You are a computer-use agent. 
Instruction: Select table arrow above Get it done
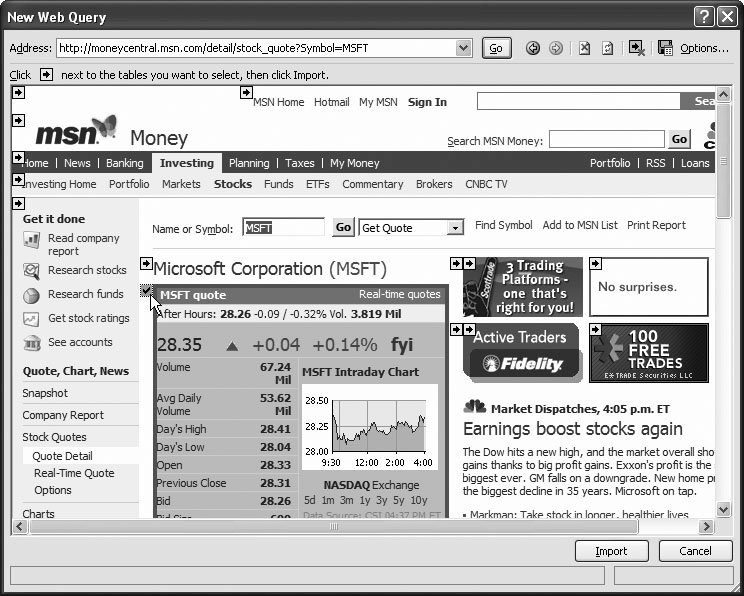[18, 204]
